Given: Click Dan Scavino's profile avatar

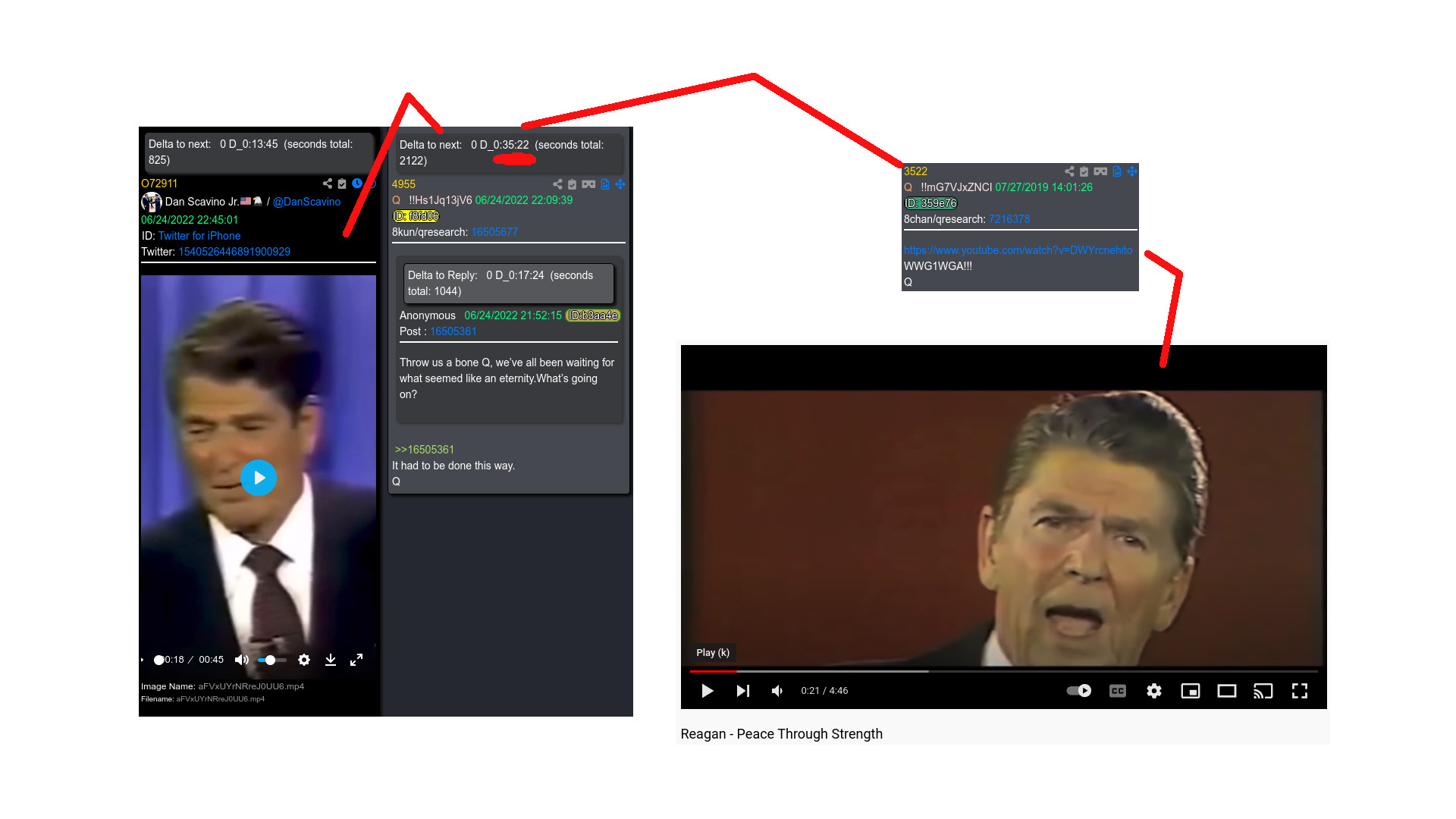Looking at the screenshot, I should point(152,202).
